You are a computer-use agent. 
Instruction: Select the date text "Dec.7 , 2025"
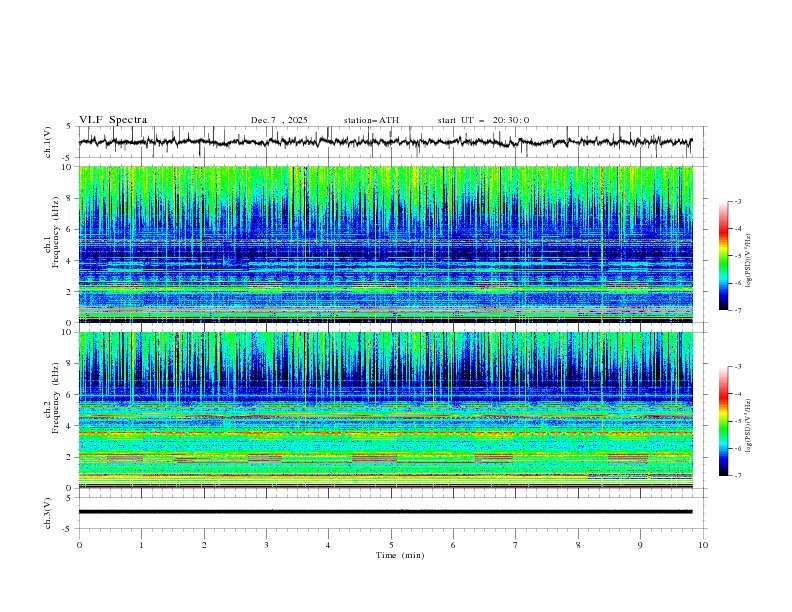(x=279, y=120)
